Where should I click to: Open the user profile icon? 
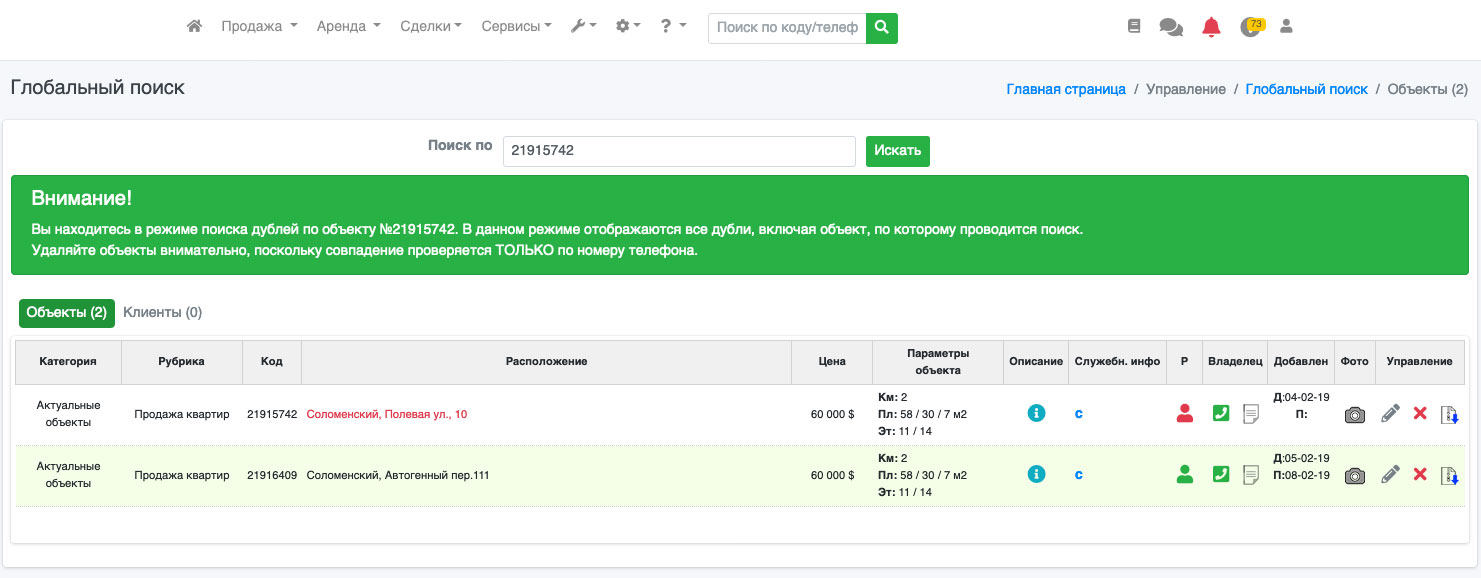point(1287,27)
